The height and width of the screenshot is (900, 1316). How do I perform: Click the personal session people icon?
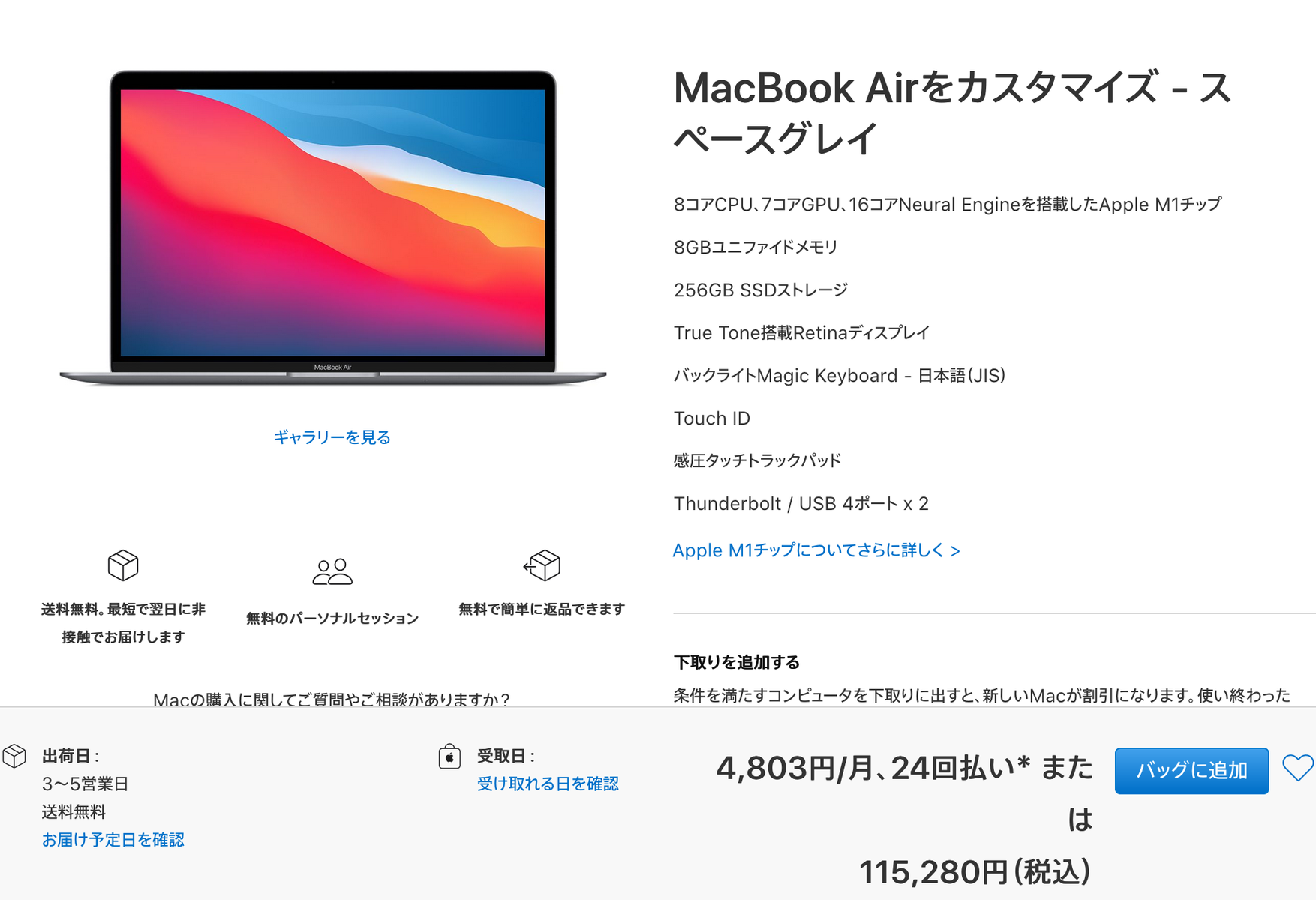(332, 571)
